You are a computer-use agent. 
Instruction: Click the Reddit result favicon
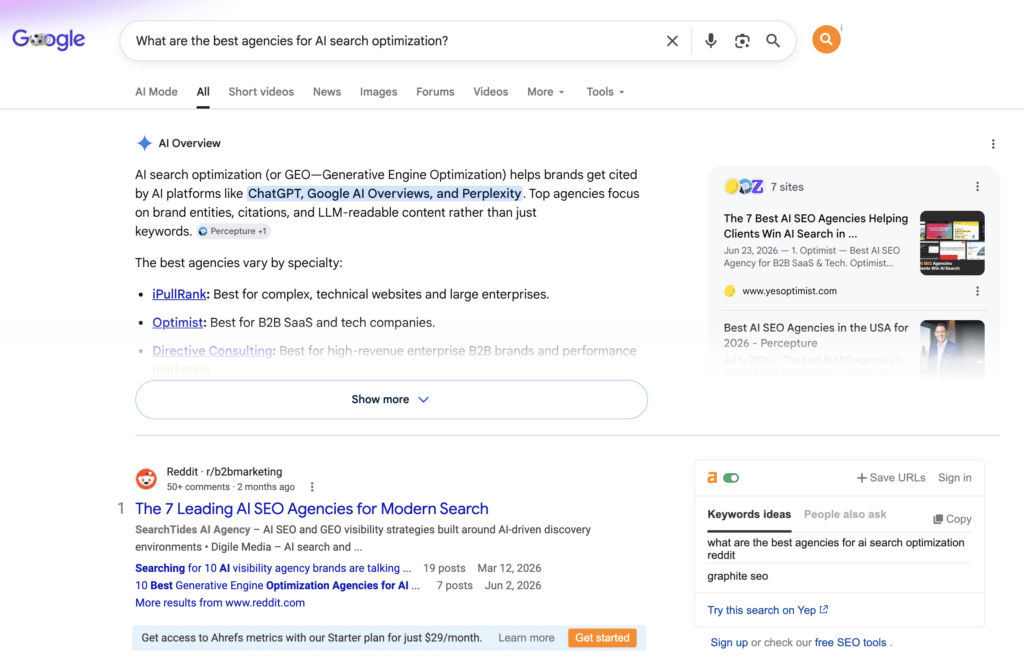pos(146,478)
